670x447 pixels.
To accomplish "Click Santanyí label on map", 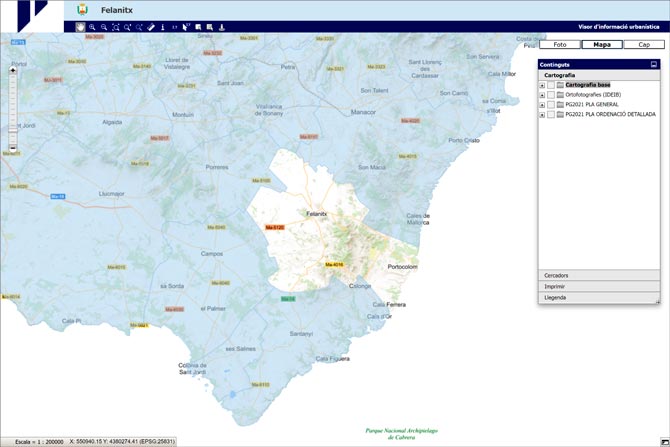I will [301, 333].
